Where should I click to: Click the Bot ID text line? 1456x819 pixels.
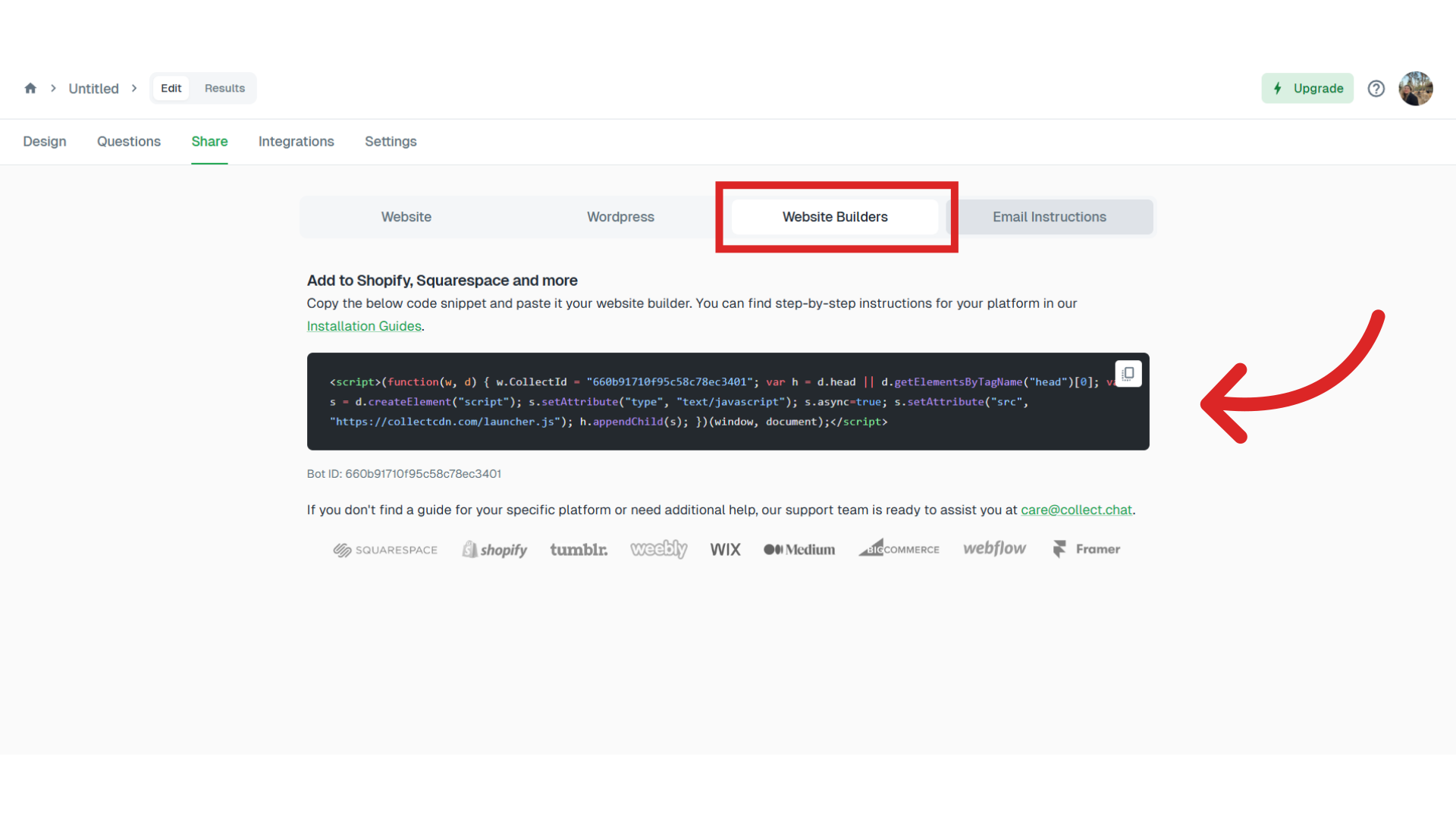pyautogui.click(x=404, y=474)
